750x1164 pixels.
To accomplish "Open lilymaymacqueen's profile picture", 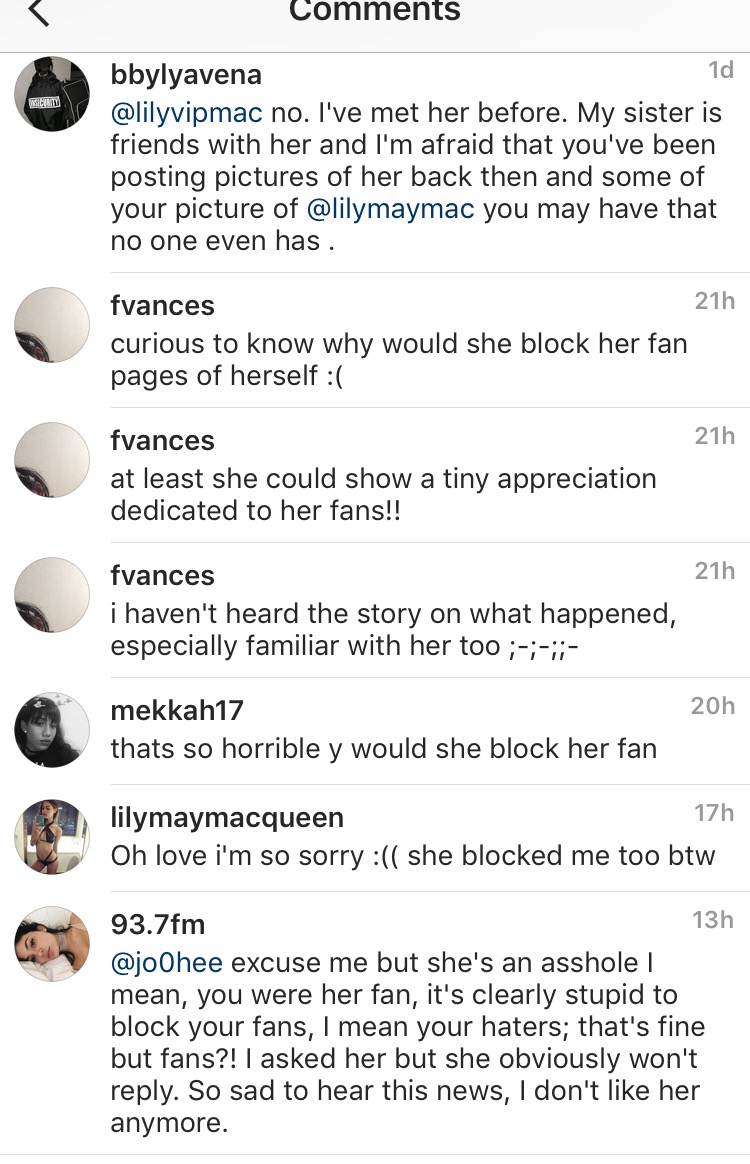I will tap(52, 837).
